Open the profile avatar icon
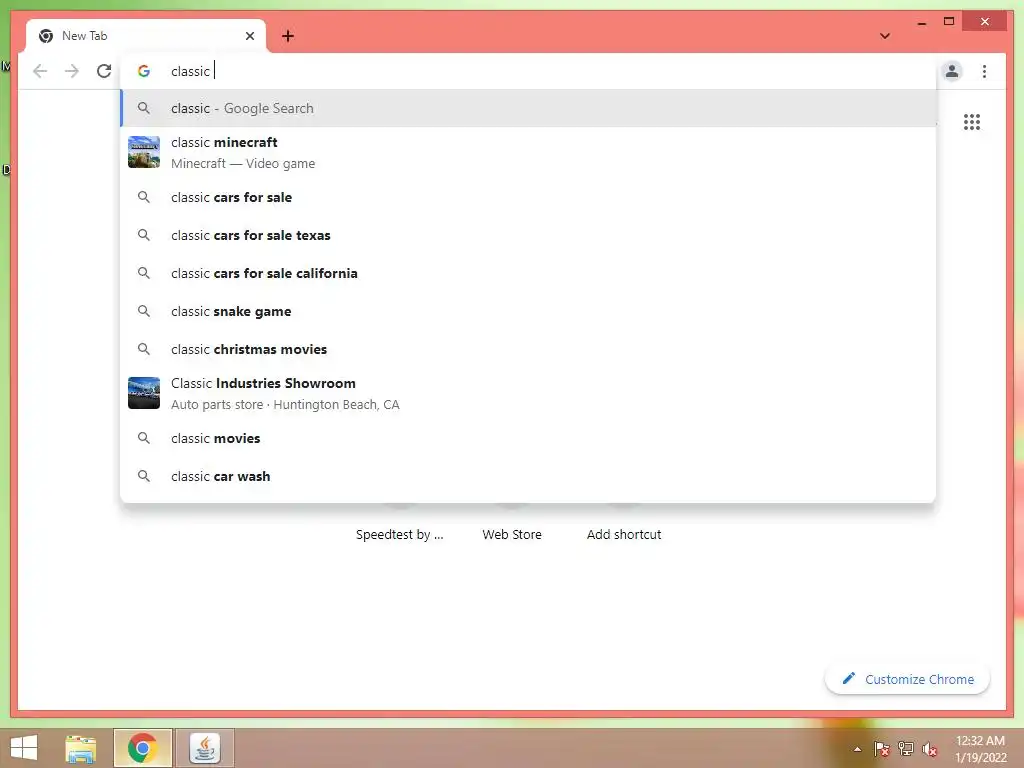Image resolution: width=1024 pixels, height=768 pixels. tap(952, 71)
